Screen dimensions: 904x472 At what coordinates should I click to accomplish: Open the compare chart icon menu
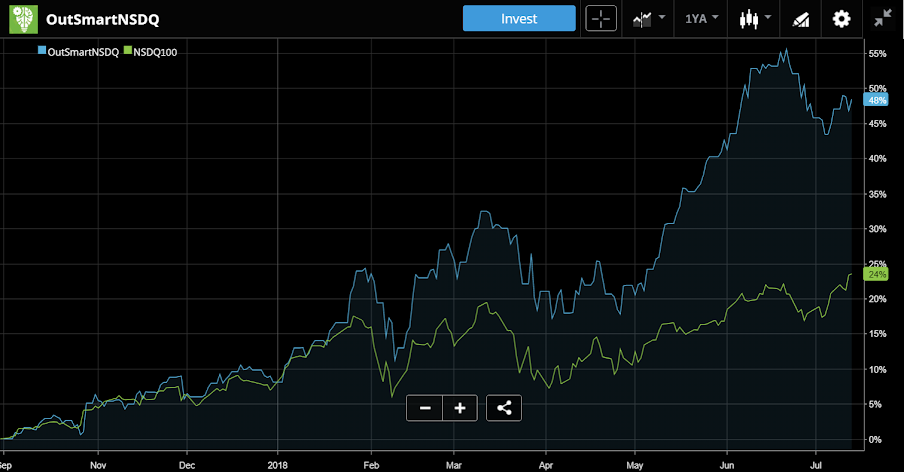coord(642,20)
